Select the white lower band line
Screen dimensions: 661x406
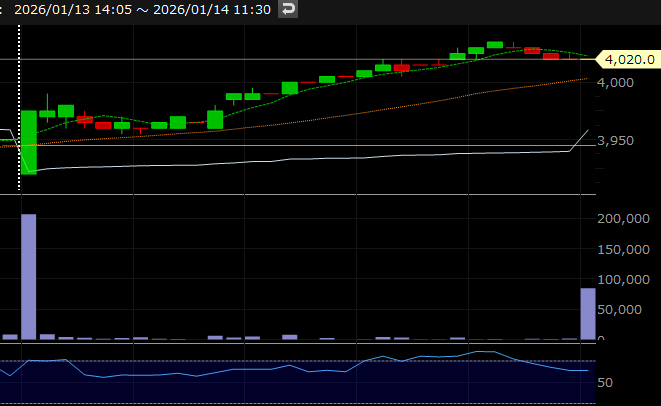(x=300, y=160)
